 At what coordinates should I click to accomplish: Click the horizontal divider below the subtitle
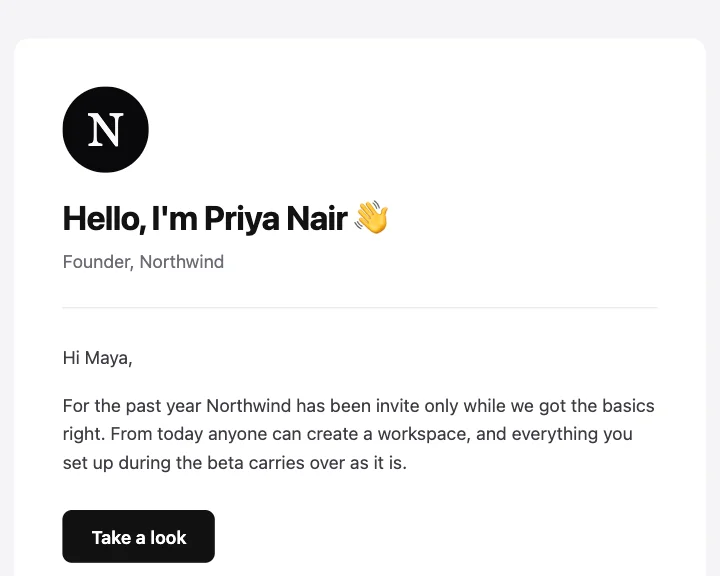click(x=360, y=307)
